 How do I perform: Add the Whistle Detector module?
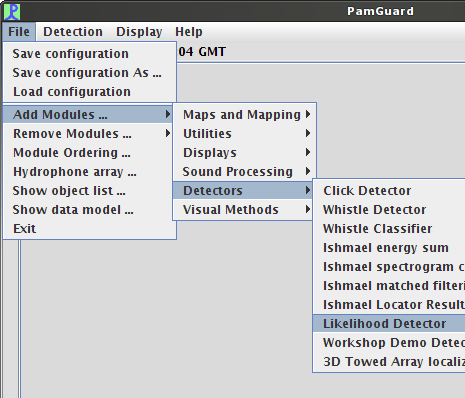389,210
